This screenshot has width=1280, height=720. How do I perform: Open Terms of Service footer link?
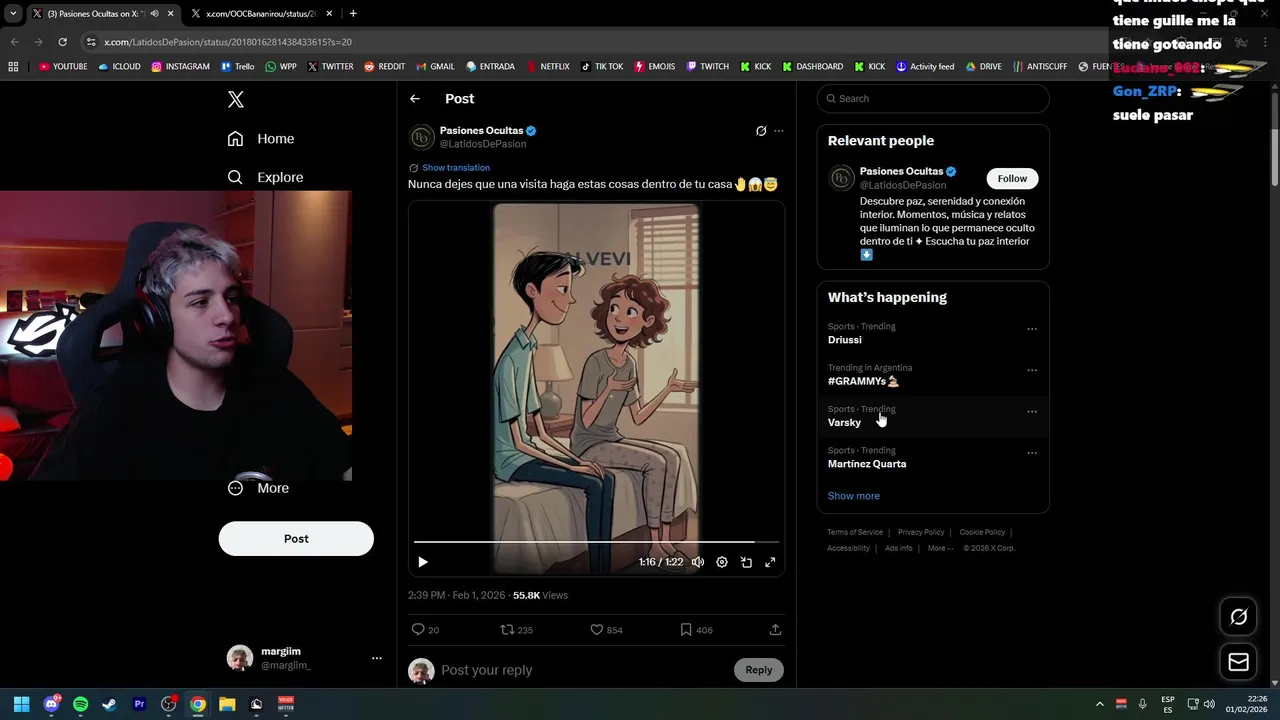855,533
